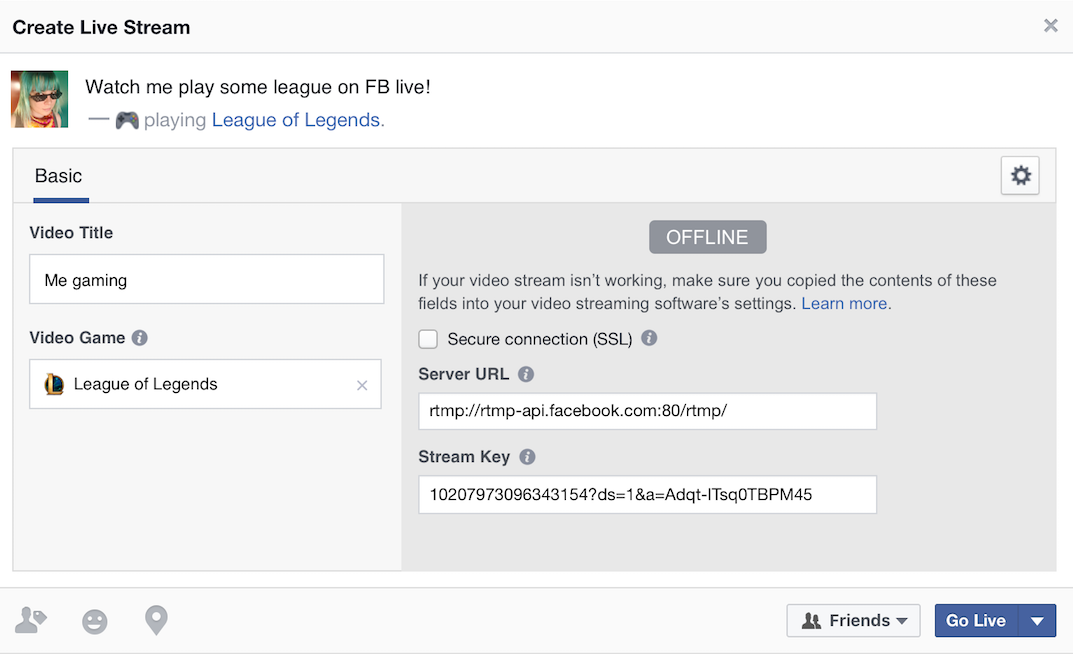Open the League of Legends link
Screen dimensions: 1073x654
pyautogui.click(x=296, y=120)
